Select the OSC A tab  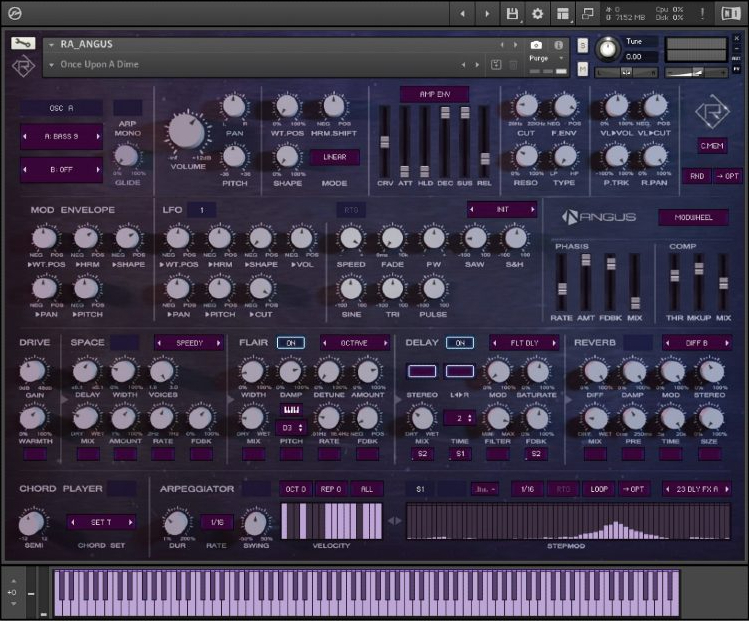pyautogui.click(x=61, y=107)
